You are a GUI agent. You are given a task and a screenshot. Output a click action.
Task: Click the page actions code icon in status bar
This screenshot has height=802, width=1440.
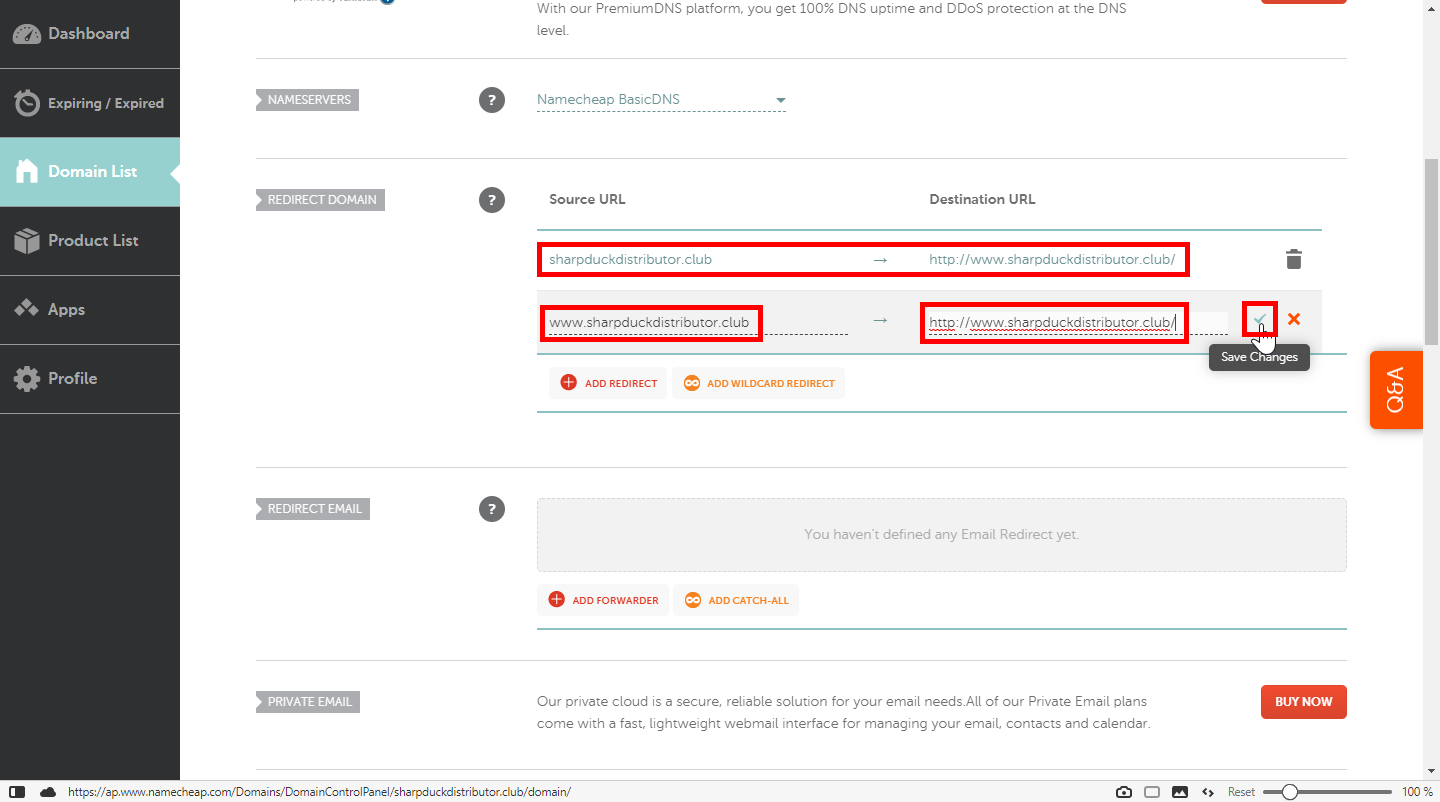coord(1208,792)
